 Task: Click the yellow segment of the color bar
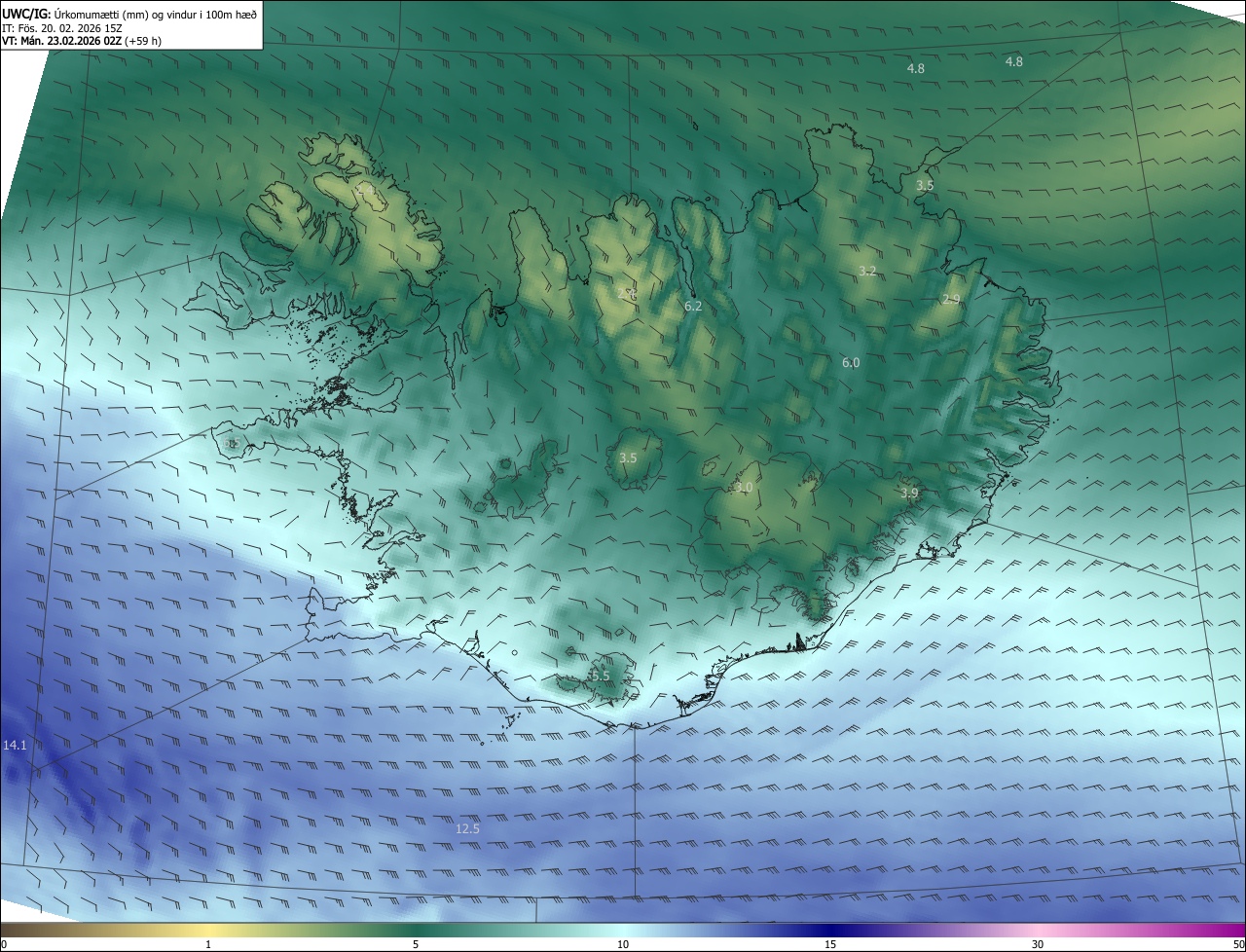click(x=208, y=931)
